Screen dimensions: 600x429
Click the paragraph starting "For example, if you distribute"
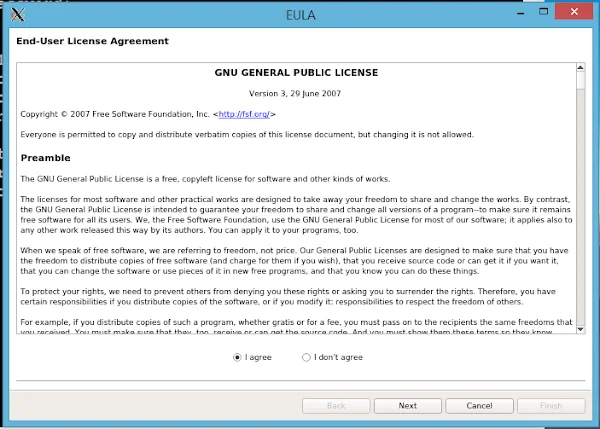click(x=296, y=326)
